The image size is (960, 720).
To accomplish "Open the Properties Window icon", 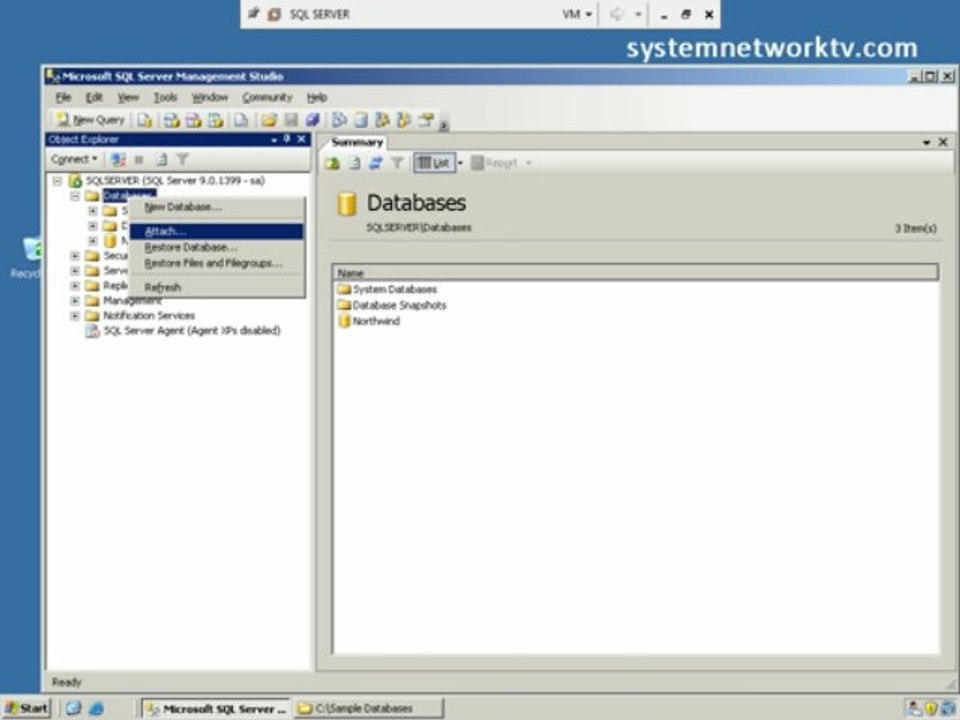I will pos(426,120).
